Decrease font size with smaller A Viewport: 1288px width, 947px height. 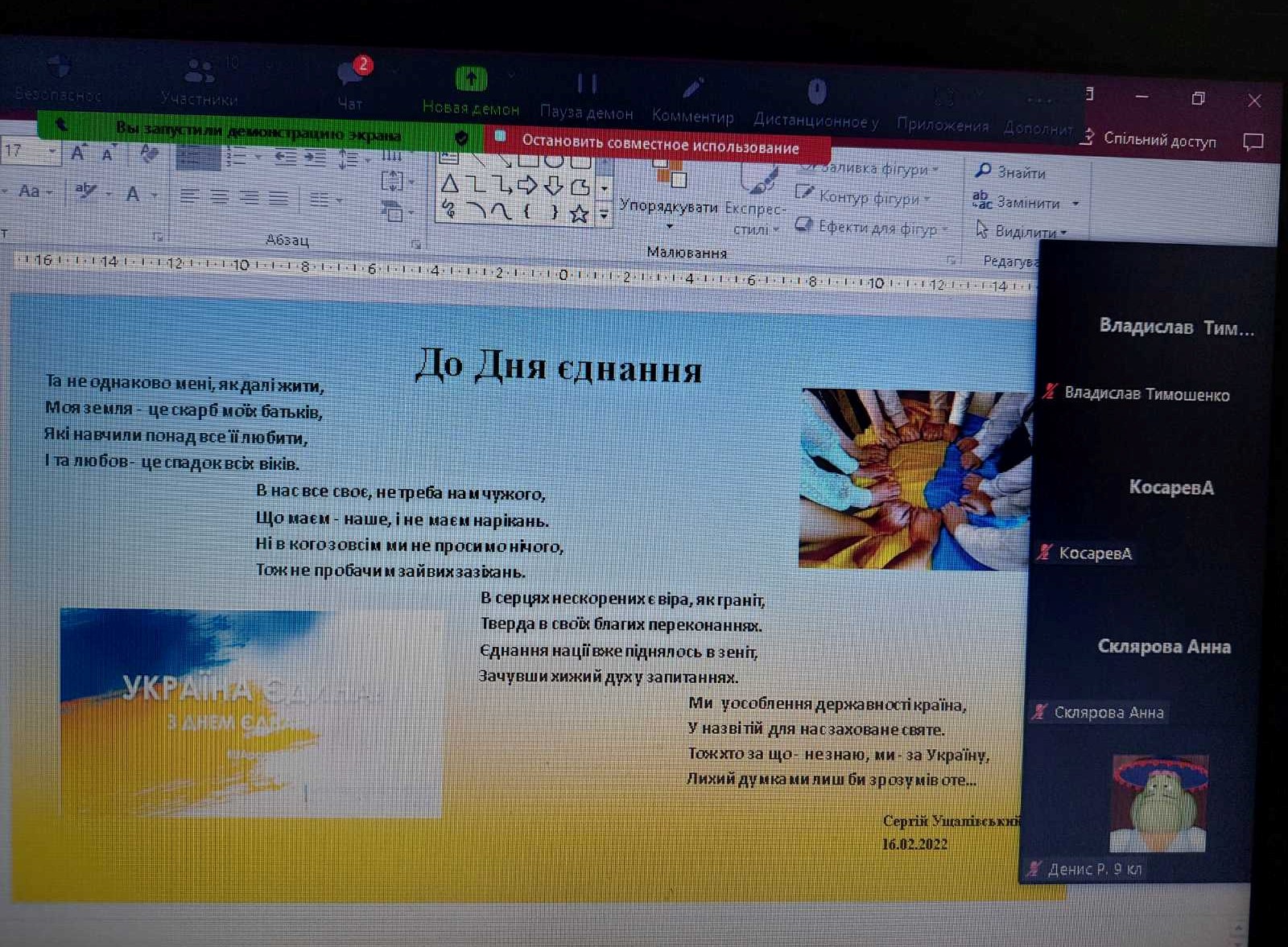click(107, 153)
